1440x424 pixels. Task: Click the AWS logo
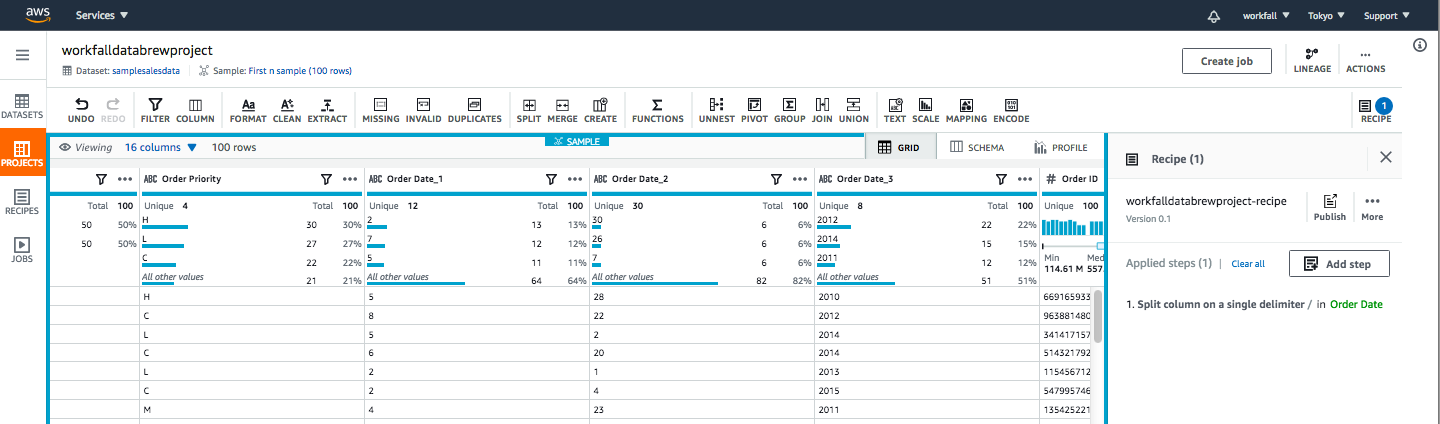point(38,16)
